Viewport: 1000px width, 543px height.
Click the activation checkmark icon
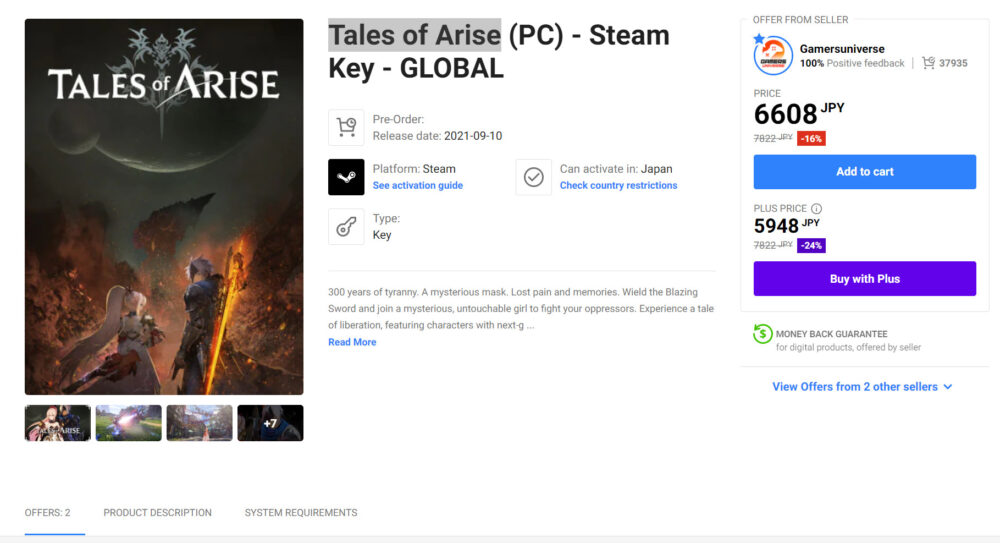click(x=534, y=177)
